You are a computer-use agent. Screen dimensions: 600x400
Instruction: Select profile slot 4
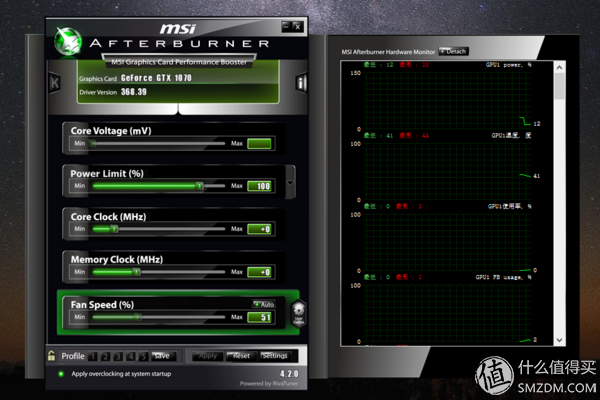(x=130, y=356)
